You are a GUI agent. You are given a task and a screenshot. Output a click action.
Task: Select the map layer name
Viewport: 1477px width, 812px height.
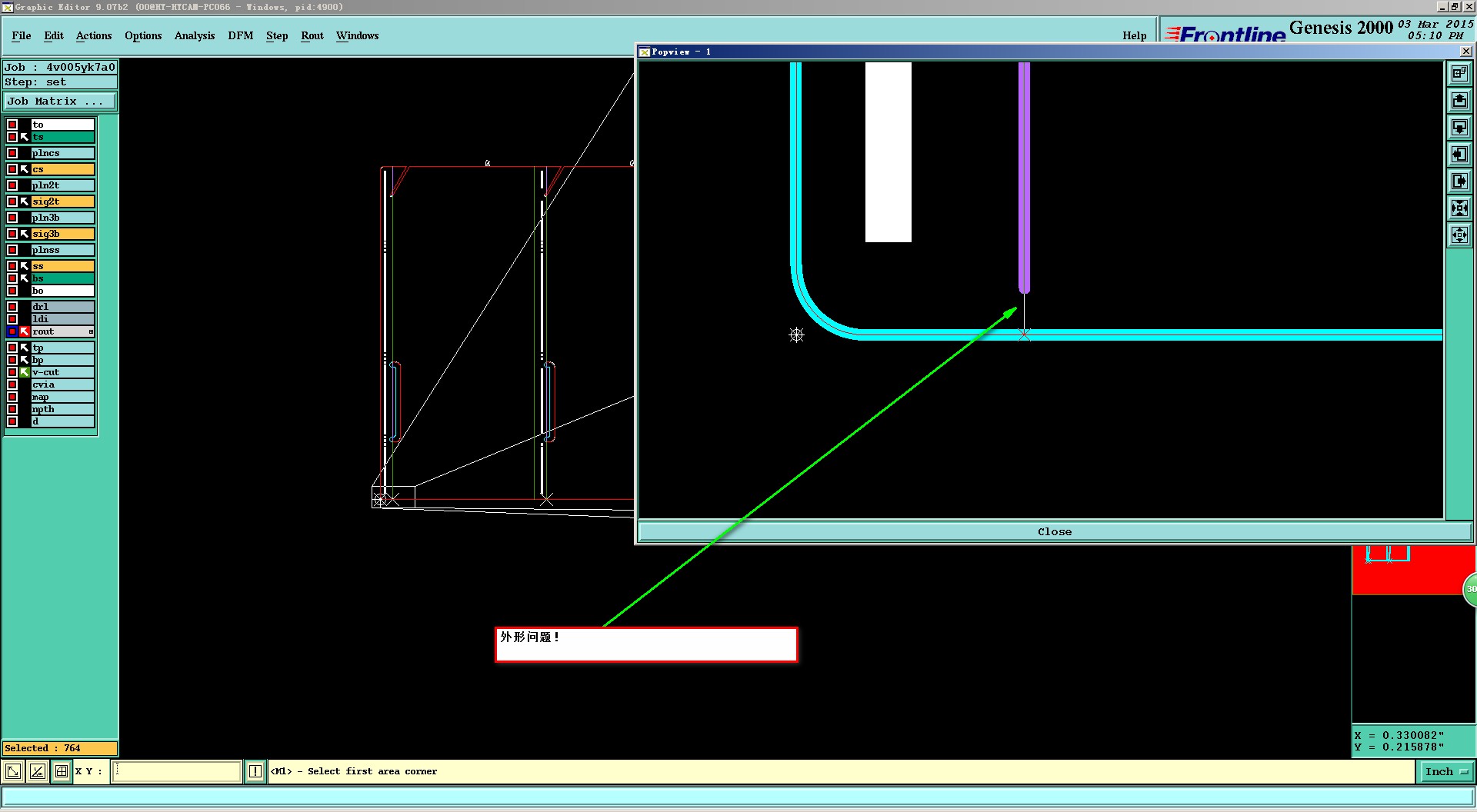pyautogui.click(x=62, y=397)
